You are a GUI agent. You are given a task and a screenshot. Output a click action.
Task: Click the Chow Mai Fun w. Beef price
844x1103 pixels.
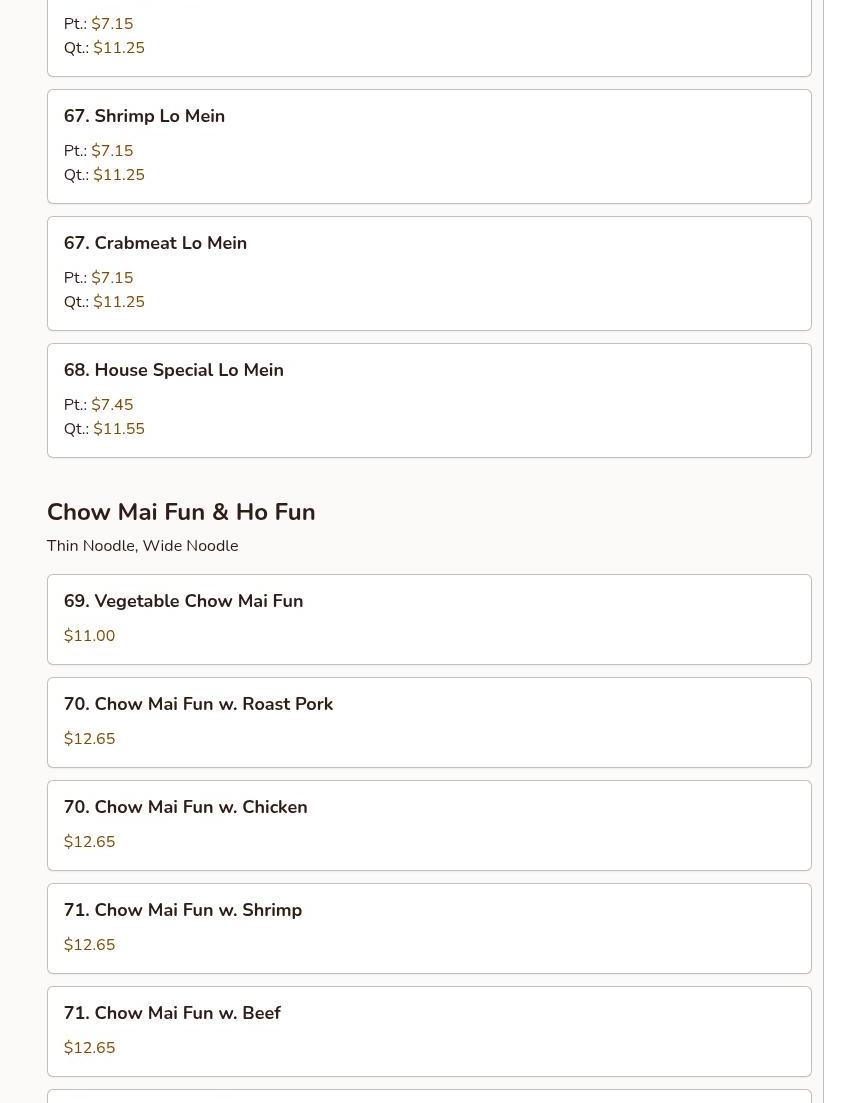89,1048
